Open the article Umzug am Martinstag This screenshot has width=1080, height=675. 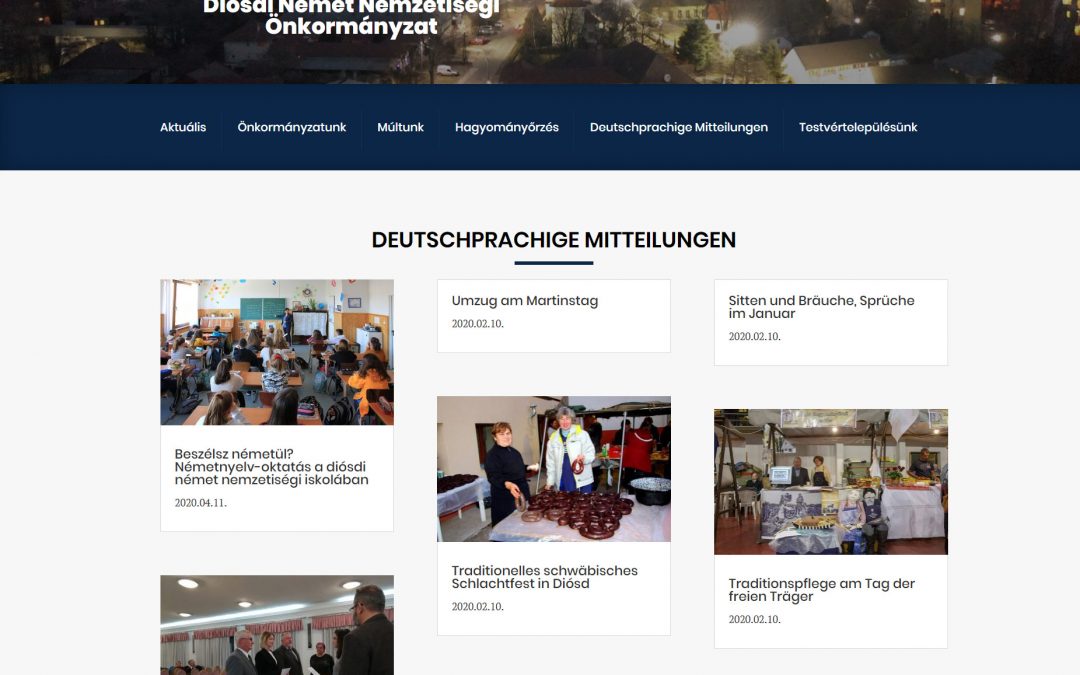[x=525, y=301]
